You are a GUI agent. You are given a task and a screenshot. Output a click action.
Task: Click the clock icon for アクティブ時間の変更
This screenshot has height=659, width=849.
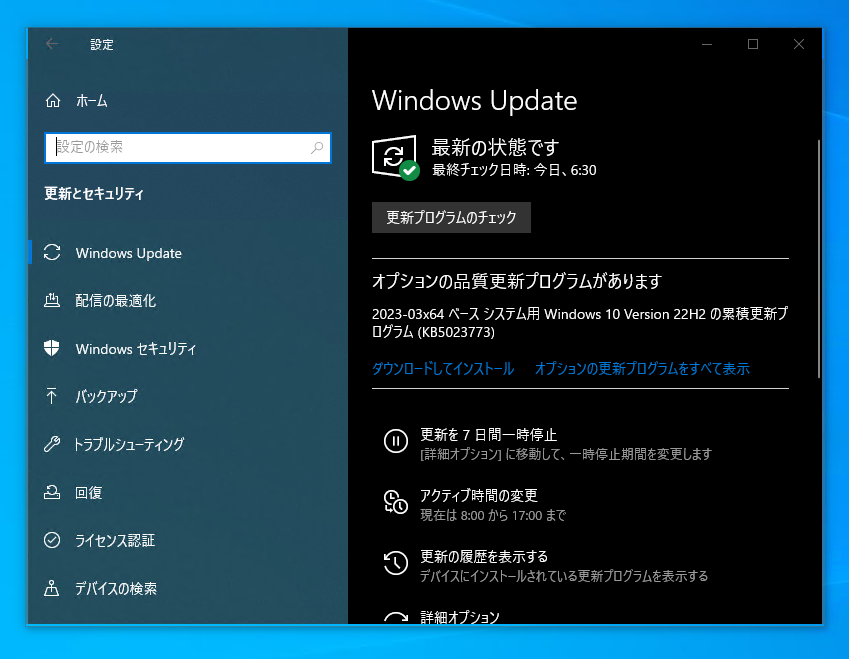tap(395, 499)
